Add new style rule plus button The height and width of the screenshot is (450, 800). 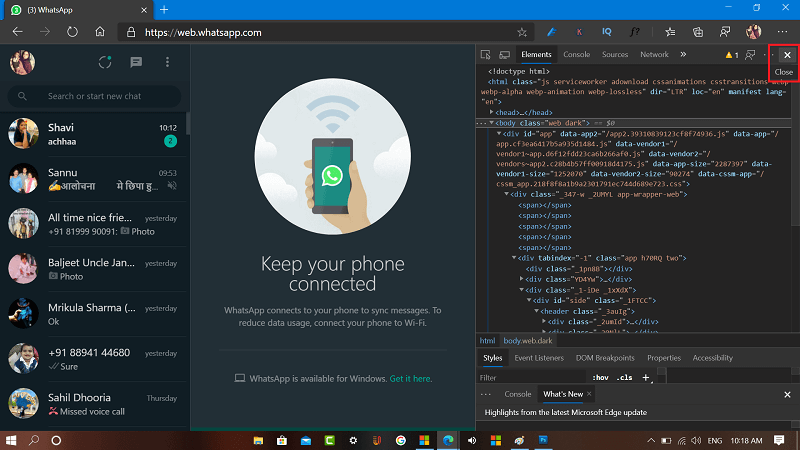tap(646, 378)
